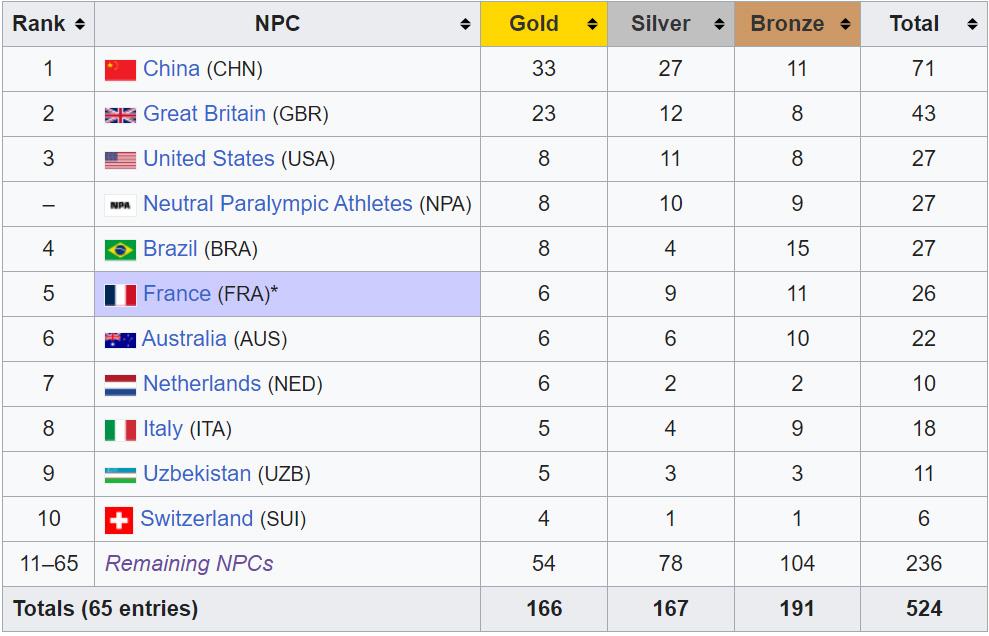Click the Italy flag icon
The height and width of the screenshot is (636, 989).
pos(120,430)
